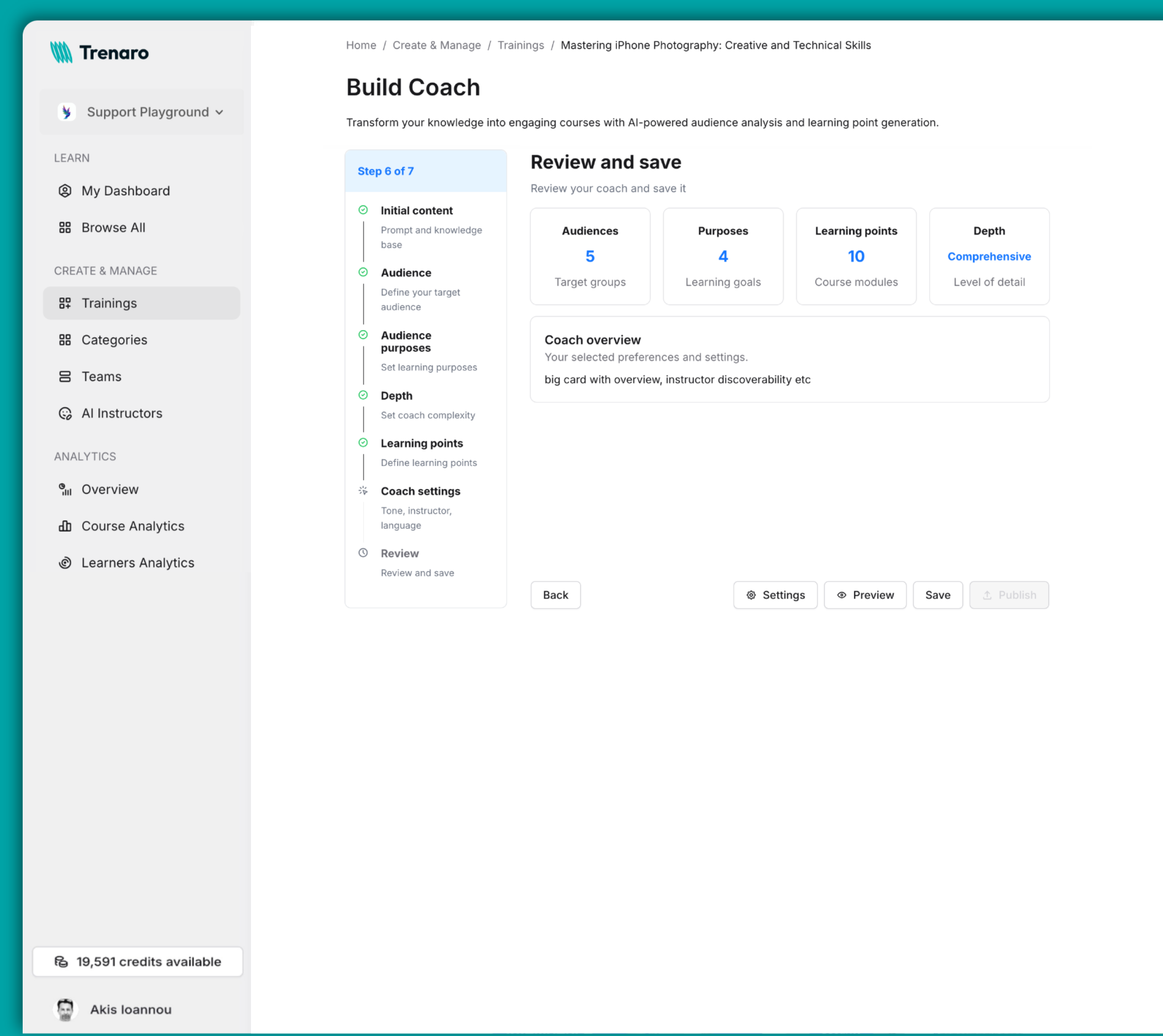Open AI Instructors from sidebar
This screenshot has width=1163, height=1036.
(x=65, y=414)
